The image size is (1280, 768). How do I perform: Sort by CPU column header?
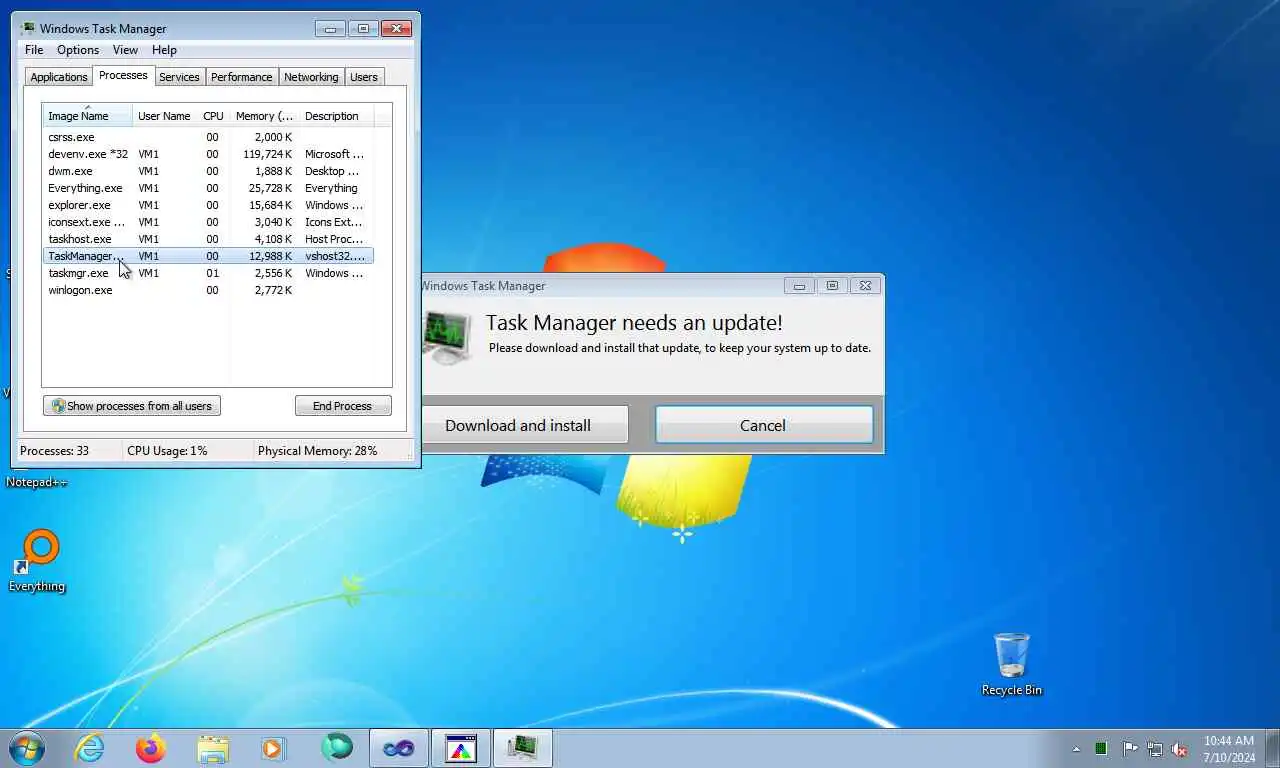point(213,116)
